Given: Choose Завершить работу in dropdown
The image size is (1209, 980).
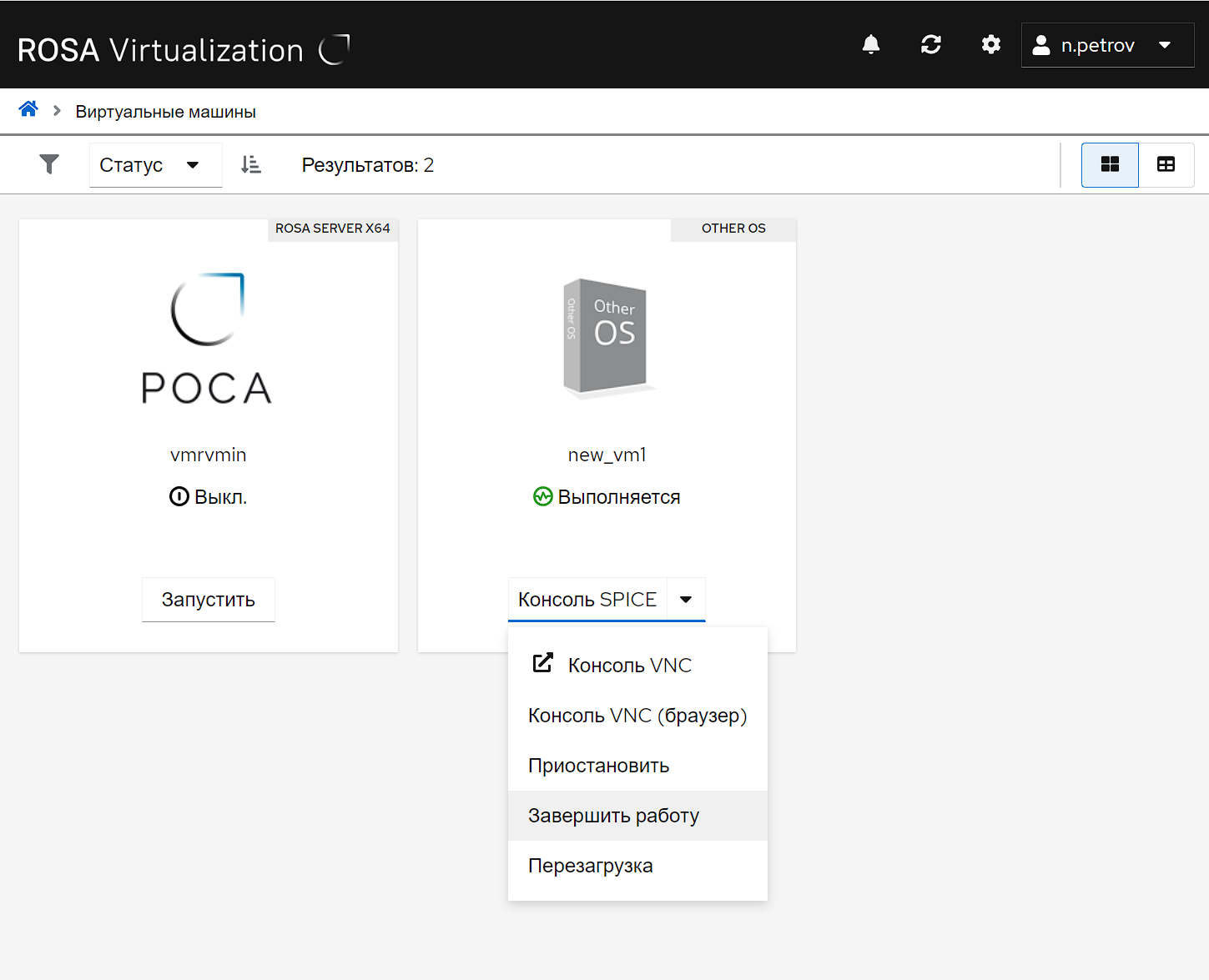Looking at the screenshot, I should coord(613,816).
